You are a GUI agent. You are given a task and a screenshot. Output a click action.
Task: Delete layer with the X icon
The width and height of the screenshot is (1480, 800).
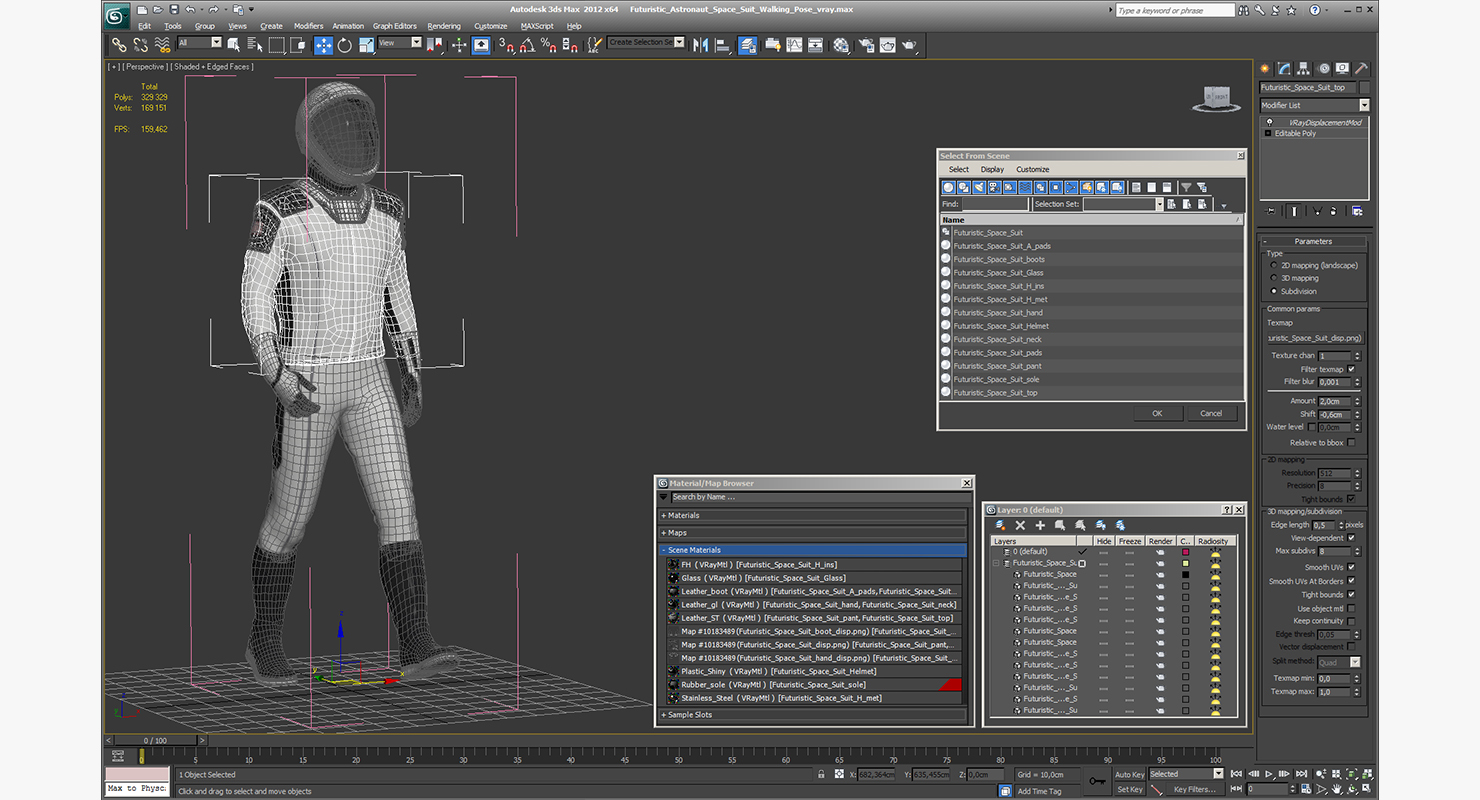(1020, 525)
